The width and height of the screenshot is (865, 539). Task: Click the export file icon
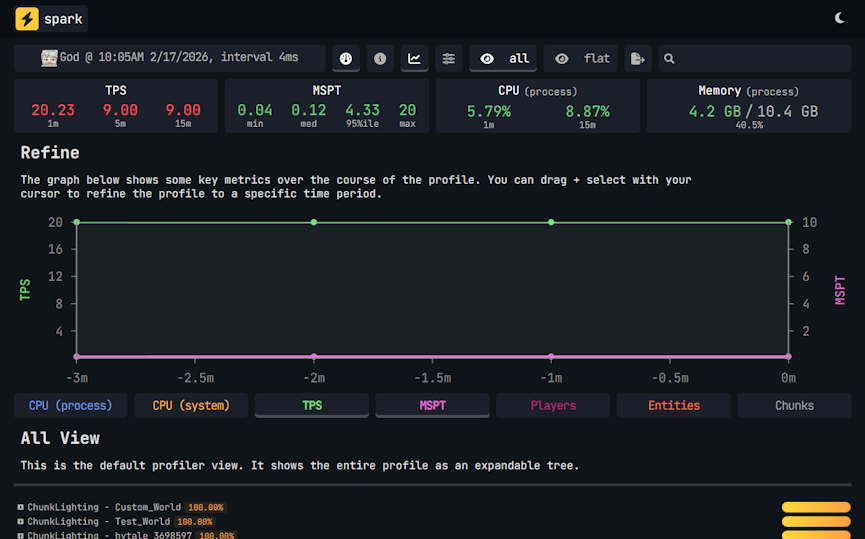[638, 58]
